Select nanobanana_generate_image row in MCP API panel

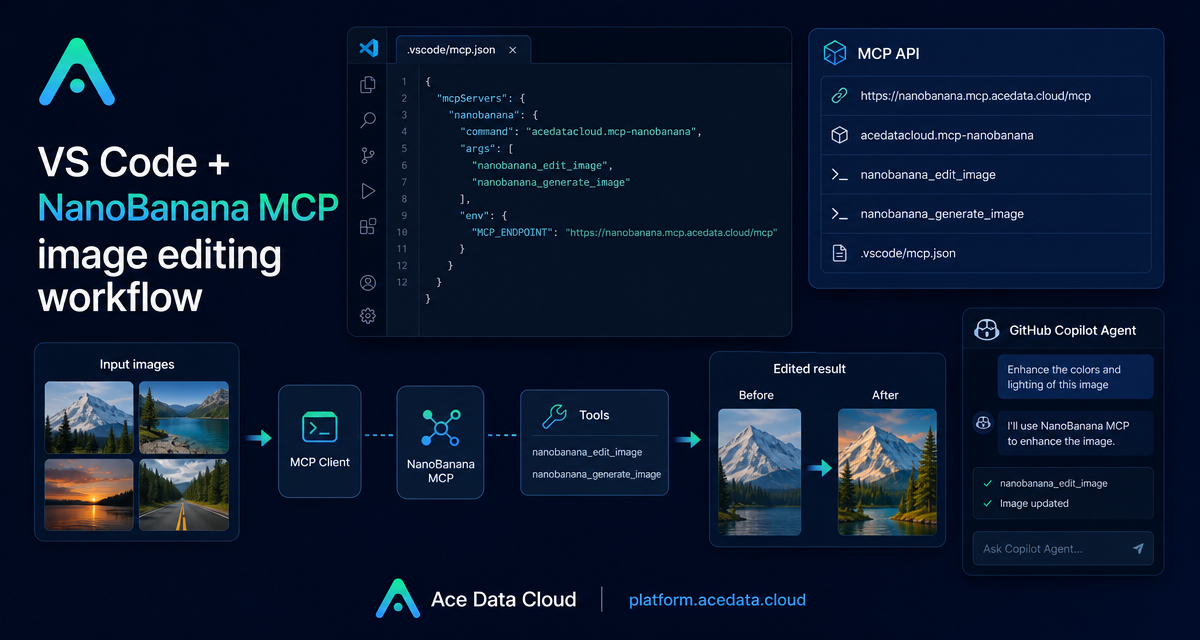tap(986, 214)
